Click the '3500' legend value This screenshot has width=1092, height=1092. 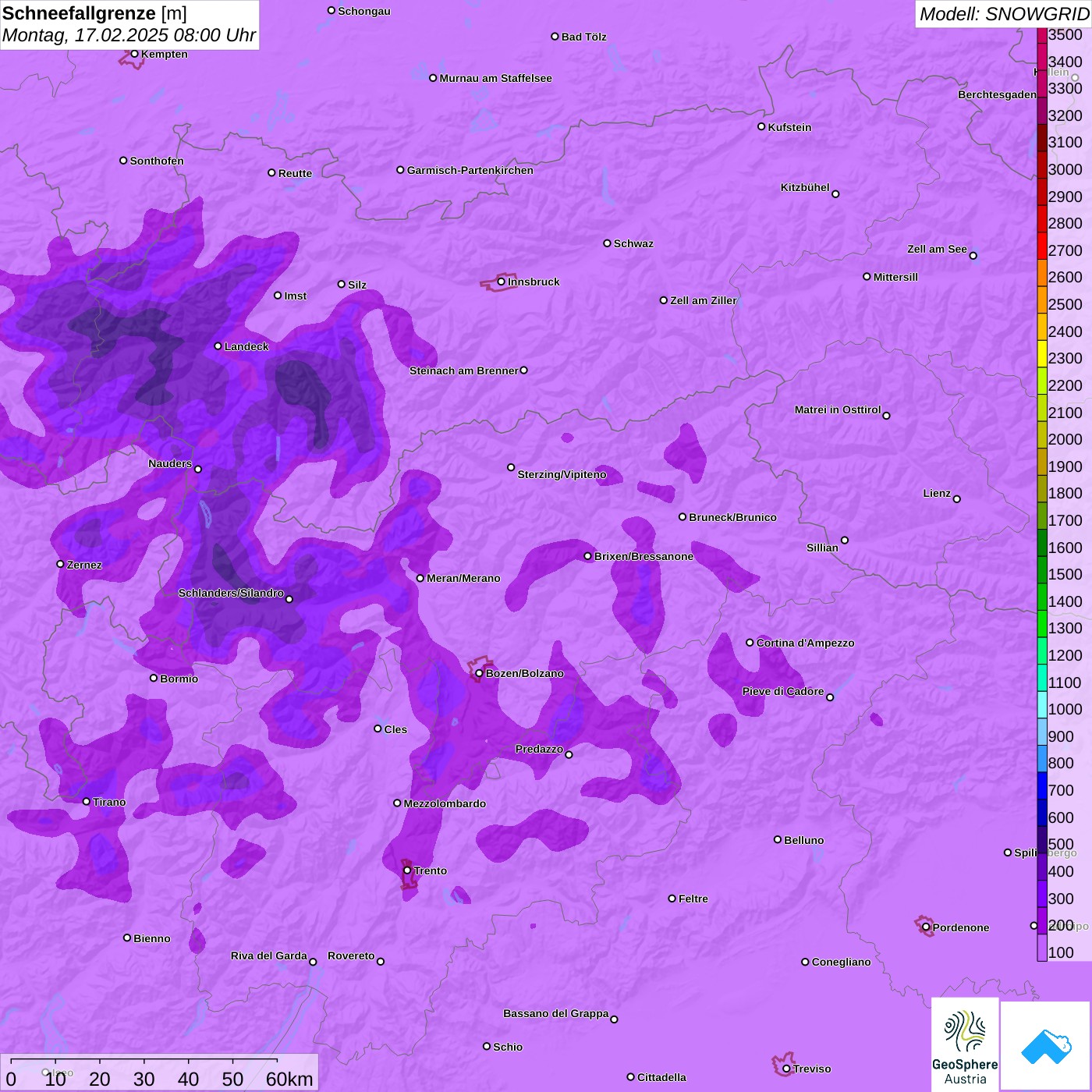pos(1065,35)
